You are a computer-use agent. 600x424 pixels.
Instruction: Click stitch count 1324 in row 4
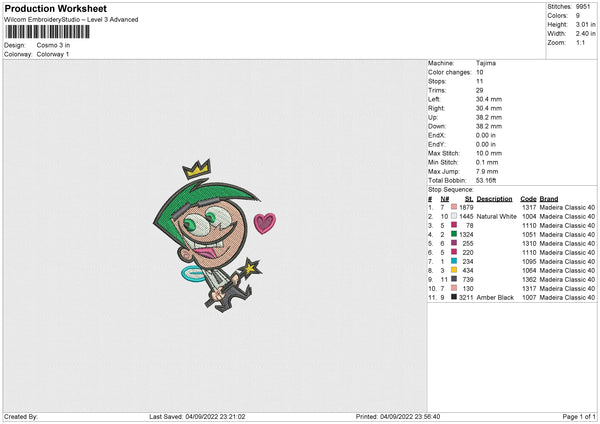466,235
